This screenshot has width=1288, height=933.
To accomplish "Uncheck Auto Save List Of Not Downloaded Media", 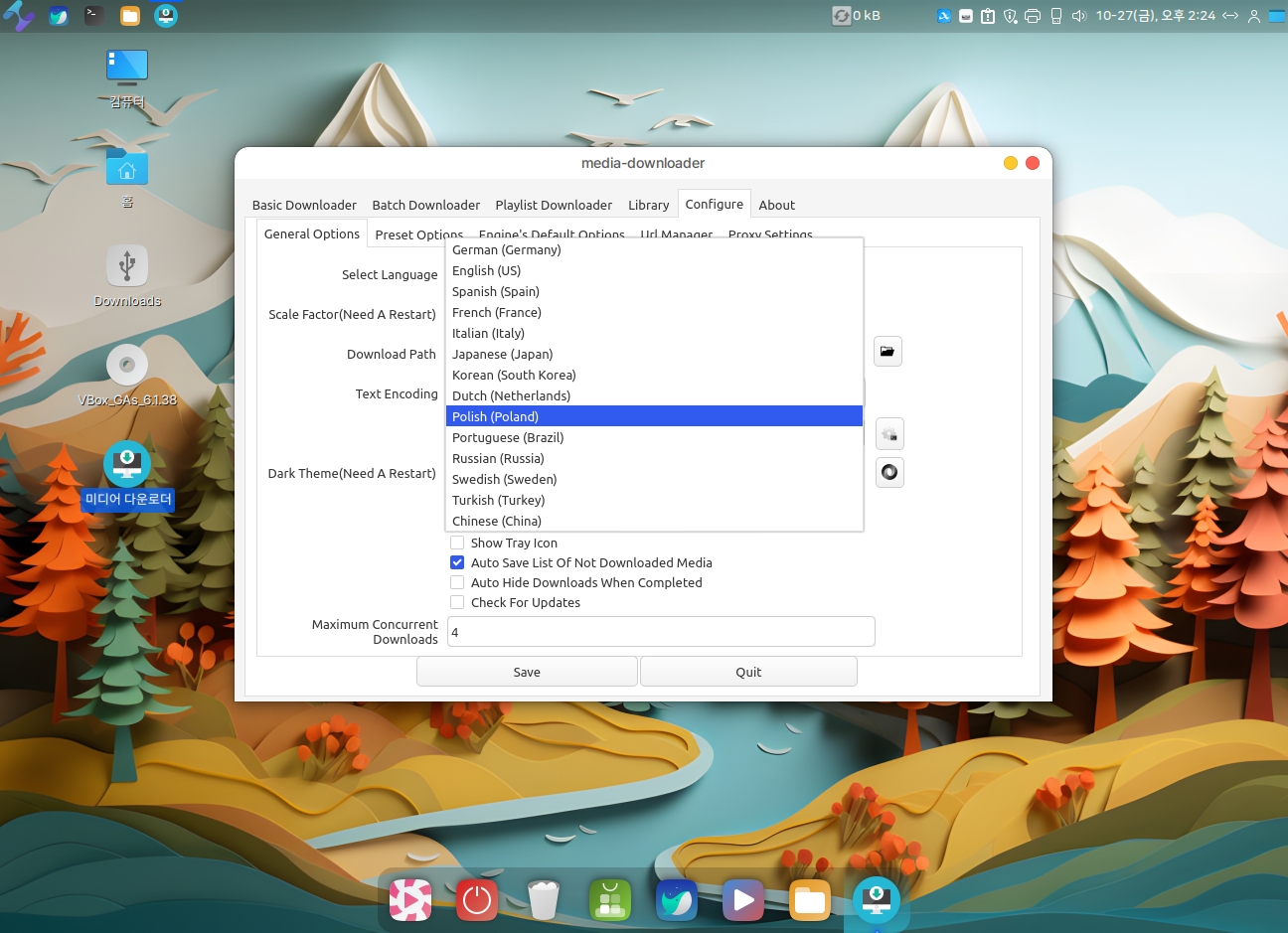I will pos(457,562).
